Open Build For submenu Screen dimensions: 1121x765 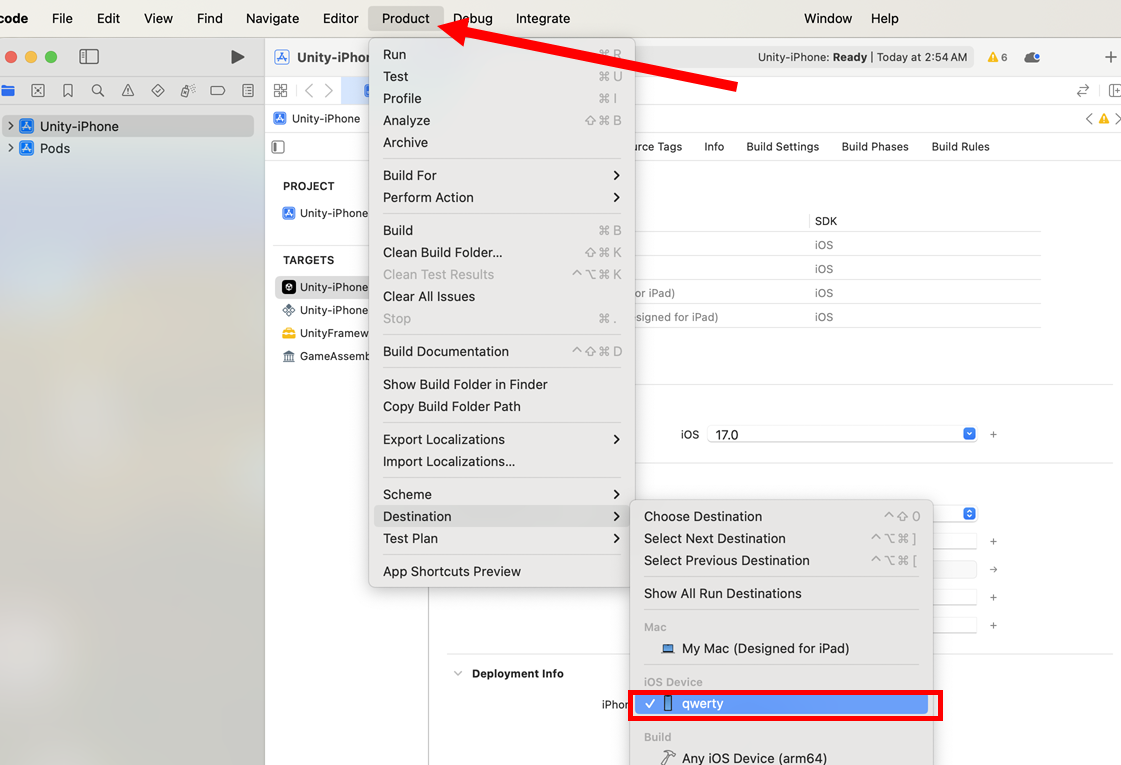[x=500, y=175]
